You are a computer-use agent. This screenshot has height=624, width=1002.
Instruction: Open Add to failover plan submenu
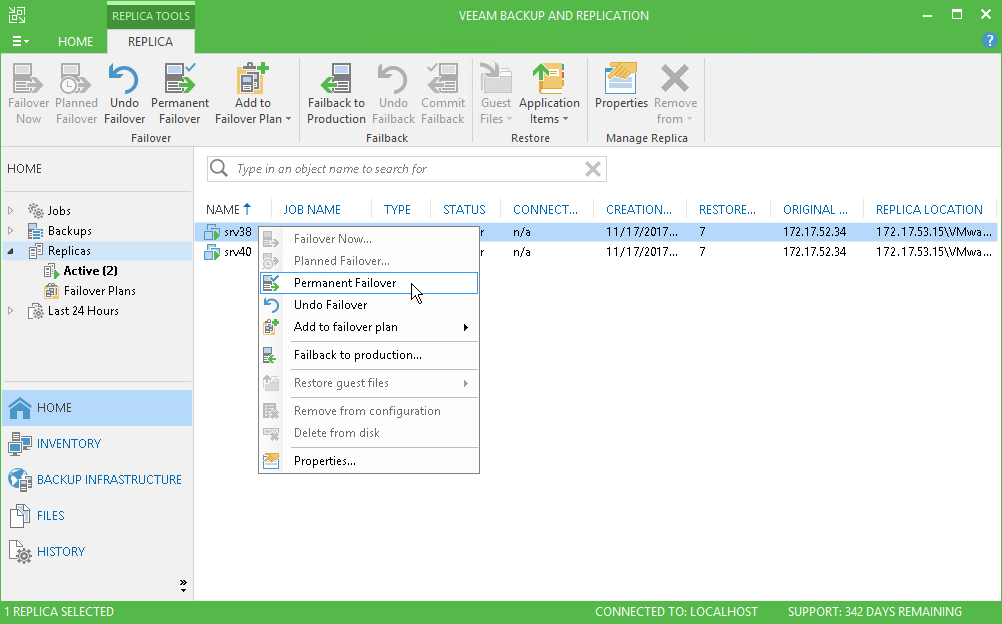click(369, 327)
